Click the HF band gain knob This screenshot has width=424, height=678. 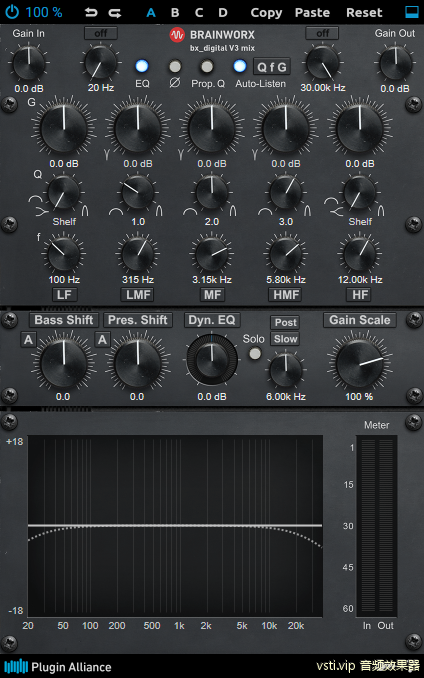[x=360, y=128]
